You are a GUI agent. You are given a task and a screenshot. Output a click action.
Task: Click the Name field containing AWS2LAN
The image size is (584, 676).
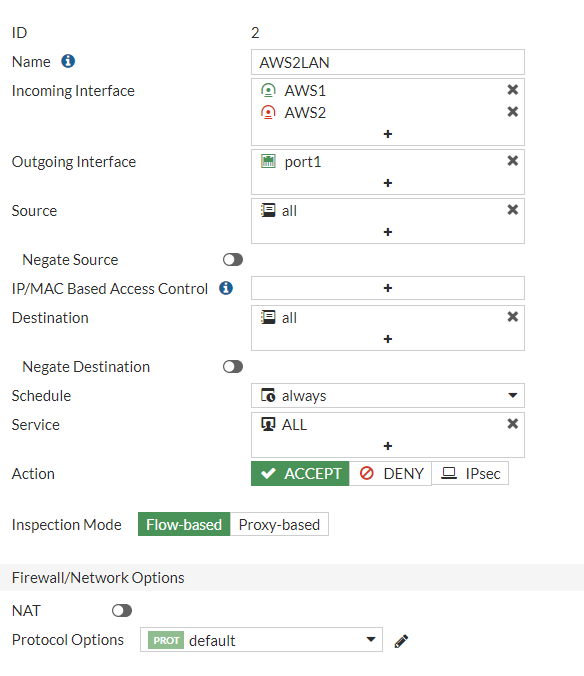tap(387, 62)
